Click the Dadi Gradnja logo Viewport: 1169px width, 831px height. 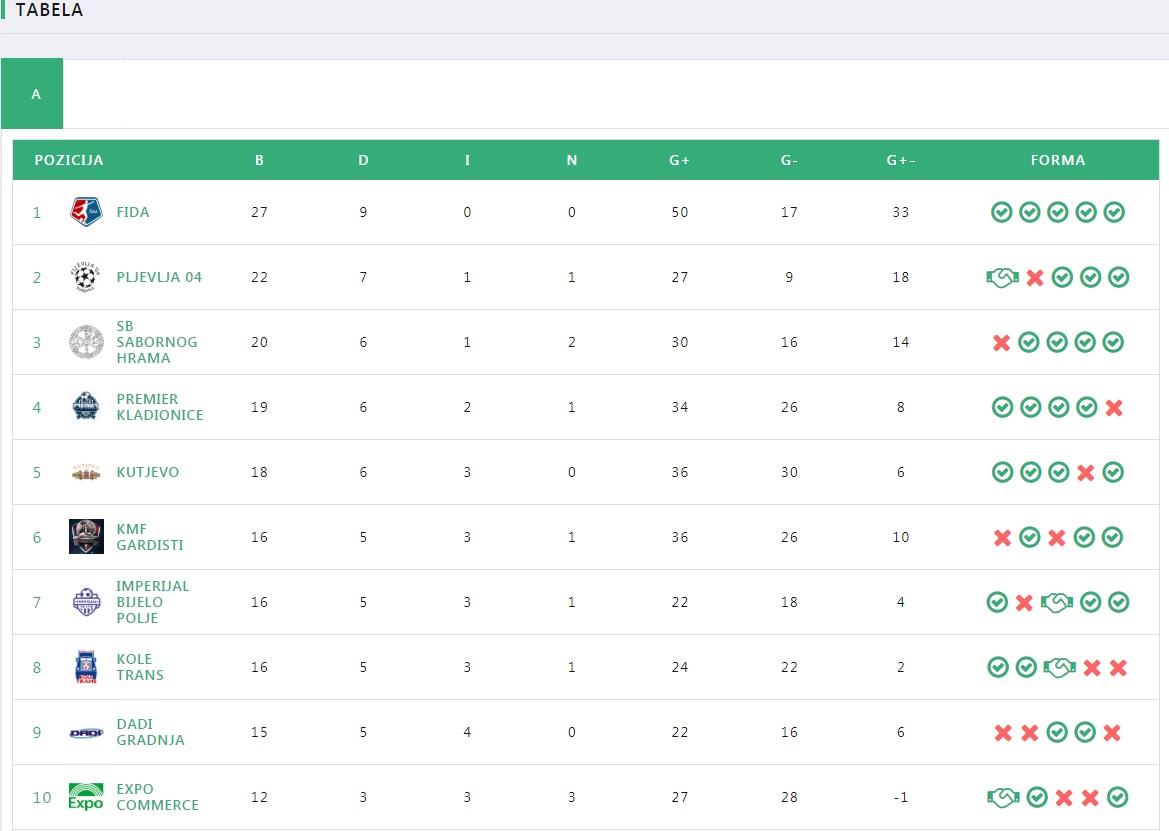point(86,733)
